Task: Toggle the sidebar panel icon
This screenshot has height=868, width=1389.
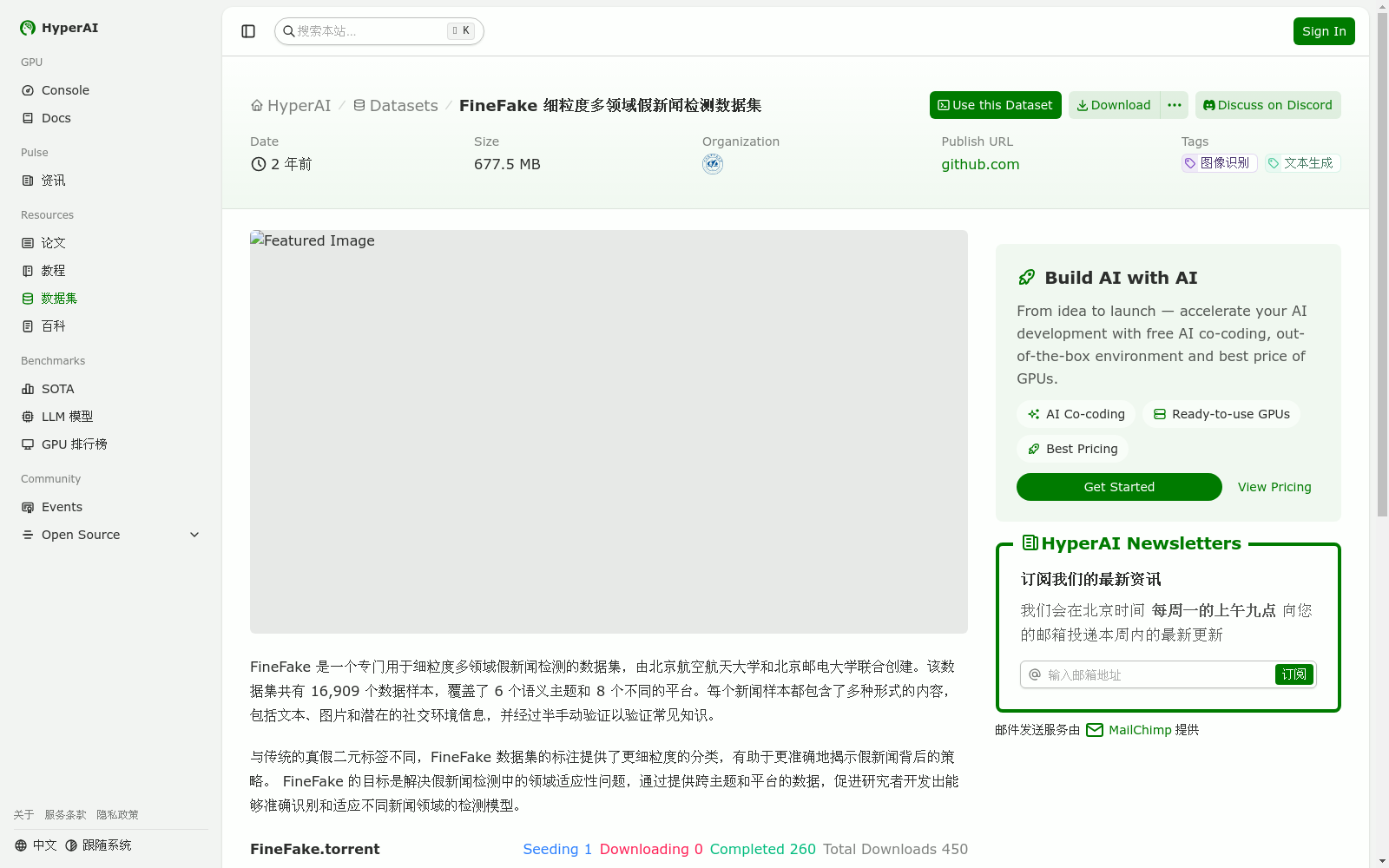Action: (248, 31)
